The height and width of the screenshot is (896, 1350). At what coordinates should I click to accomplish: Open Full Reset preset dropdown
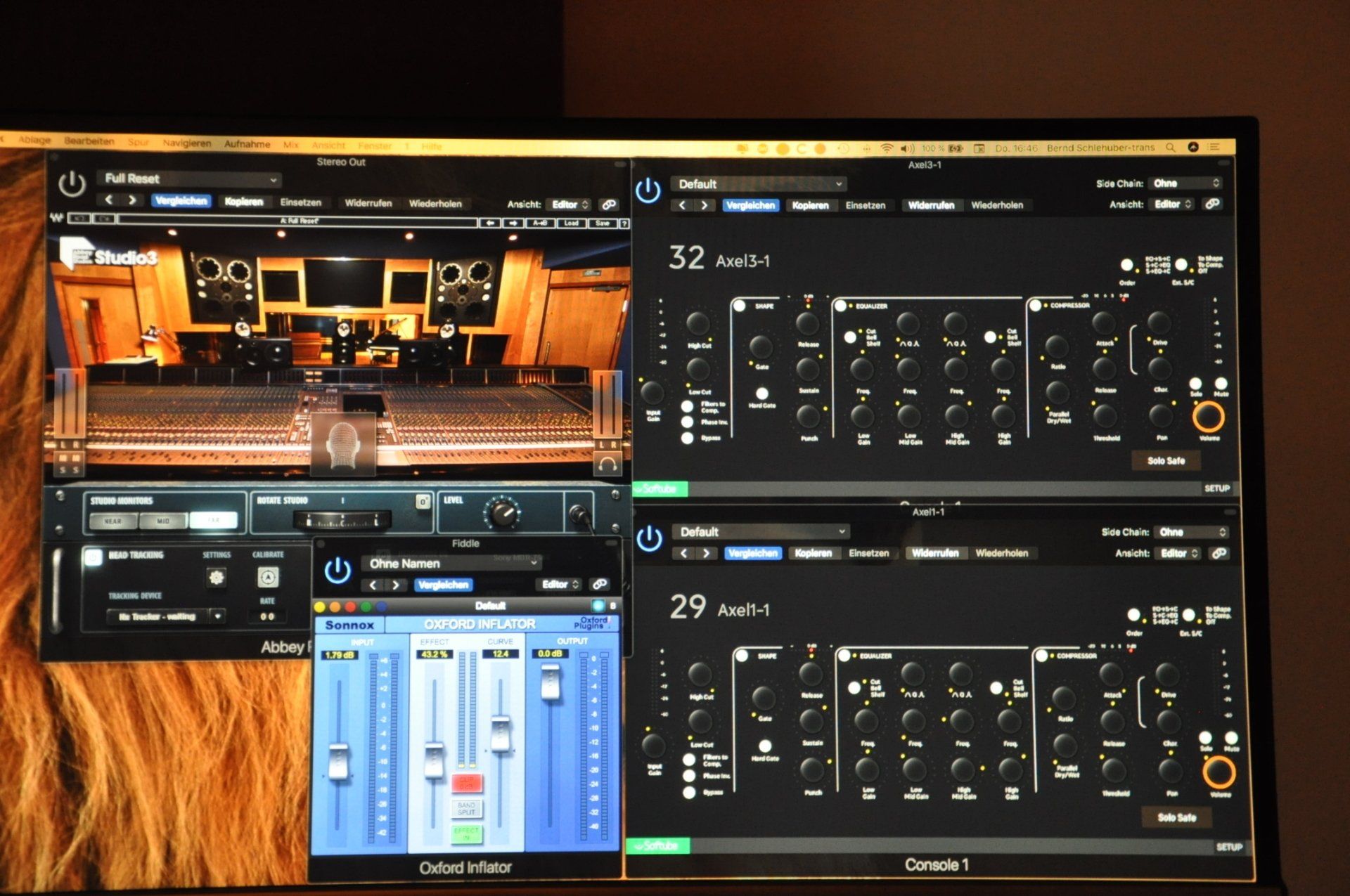[x=190, y=179]
